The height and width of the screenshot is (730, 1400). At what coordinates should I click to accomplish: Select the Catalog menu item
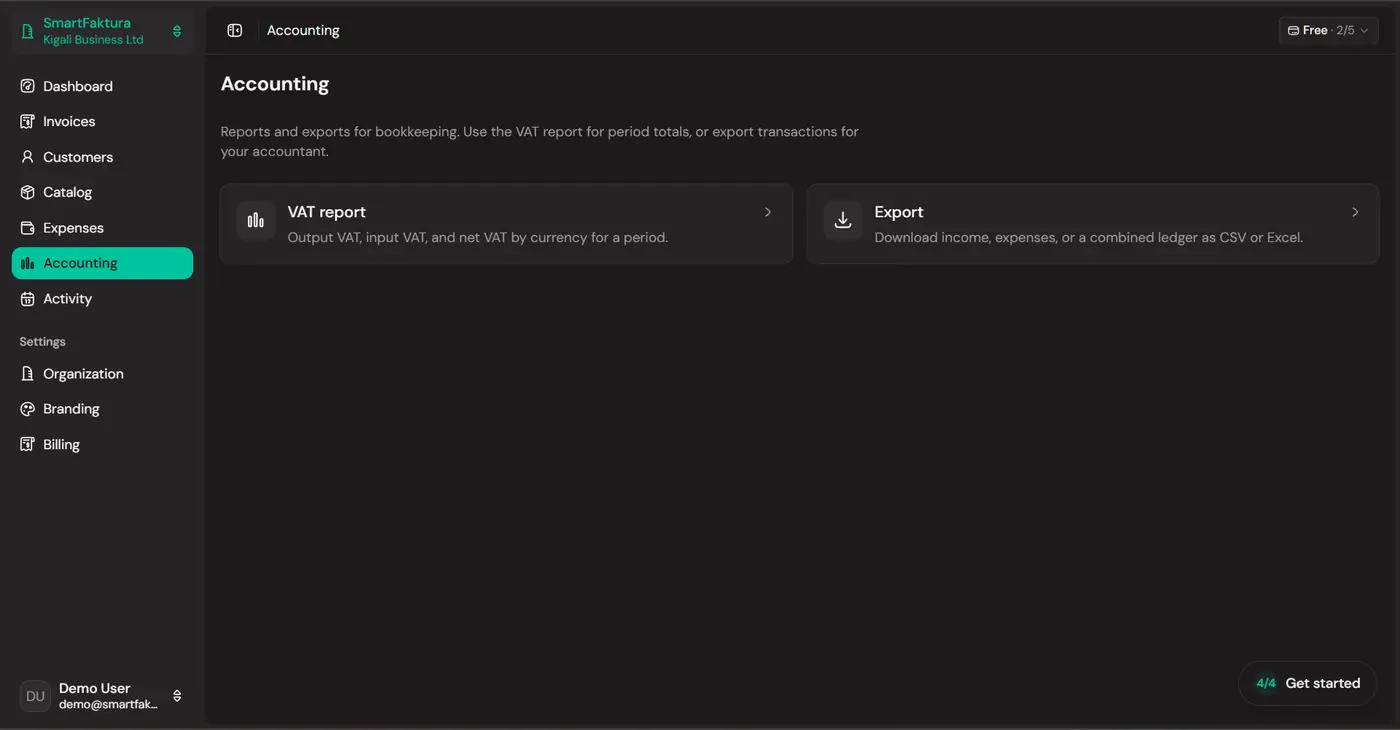click(102, 192)
